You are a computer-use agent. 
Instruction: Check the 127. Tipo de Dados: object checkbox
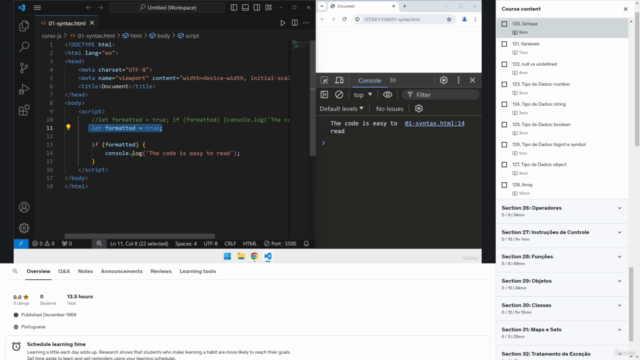click(x=504, y=165)
